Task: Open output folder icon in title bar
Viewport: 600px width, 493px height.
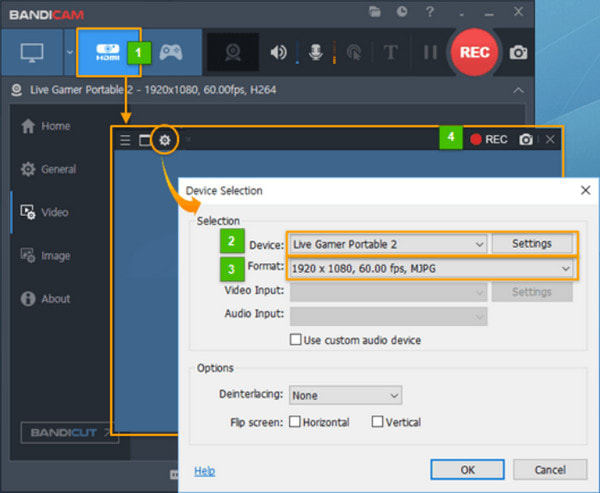Action: click(x=375, y=12)
